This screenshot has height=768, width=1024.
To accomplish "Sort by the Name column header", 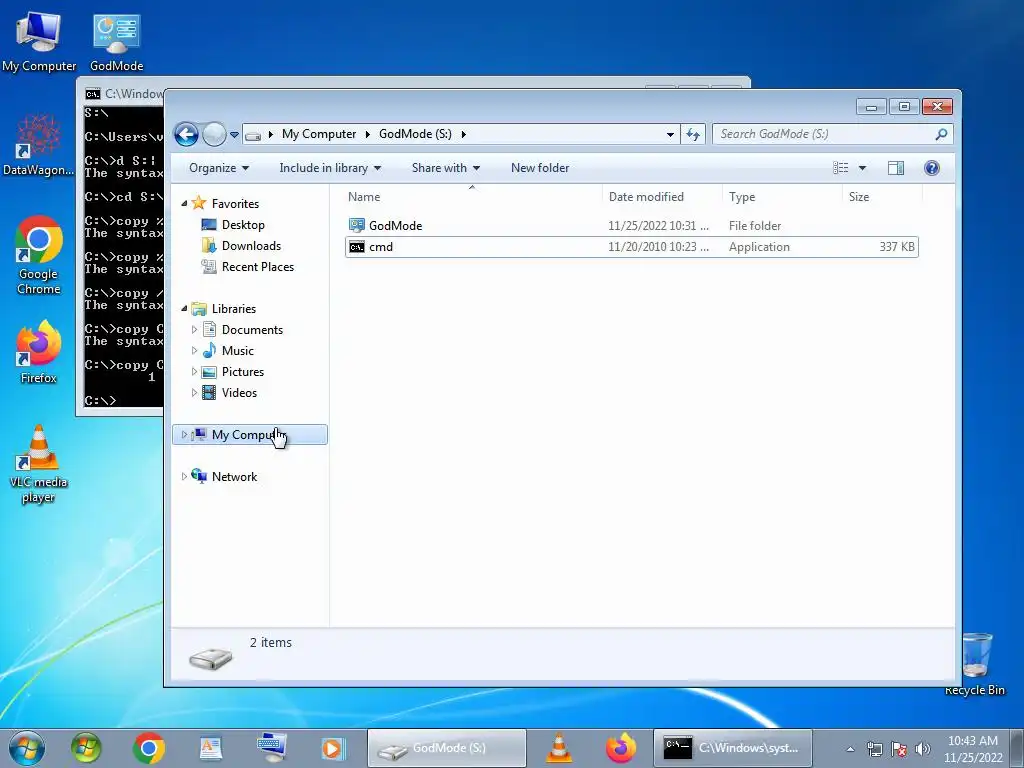I will point(472,197).
